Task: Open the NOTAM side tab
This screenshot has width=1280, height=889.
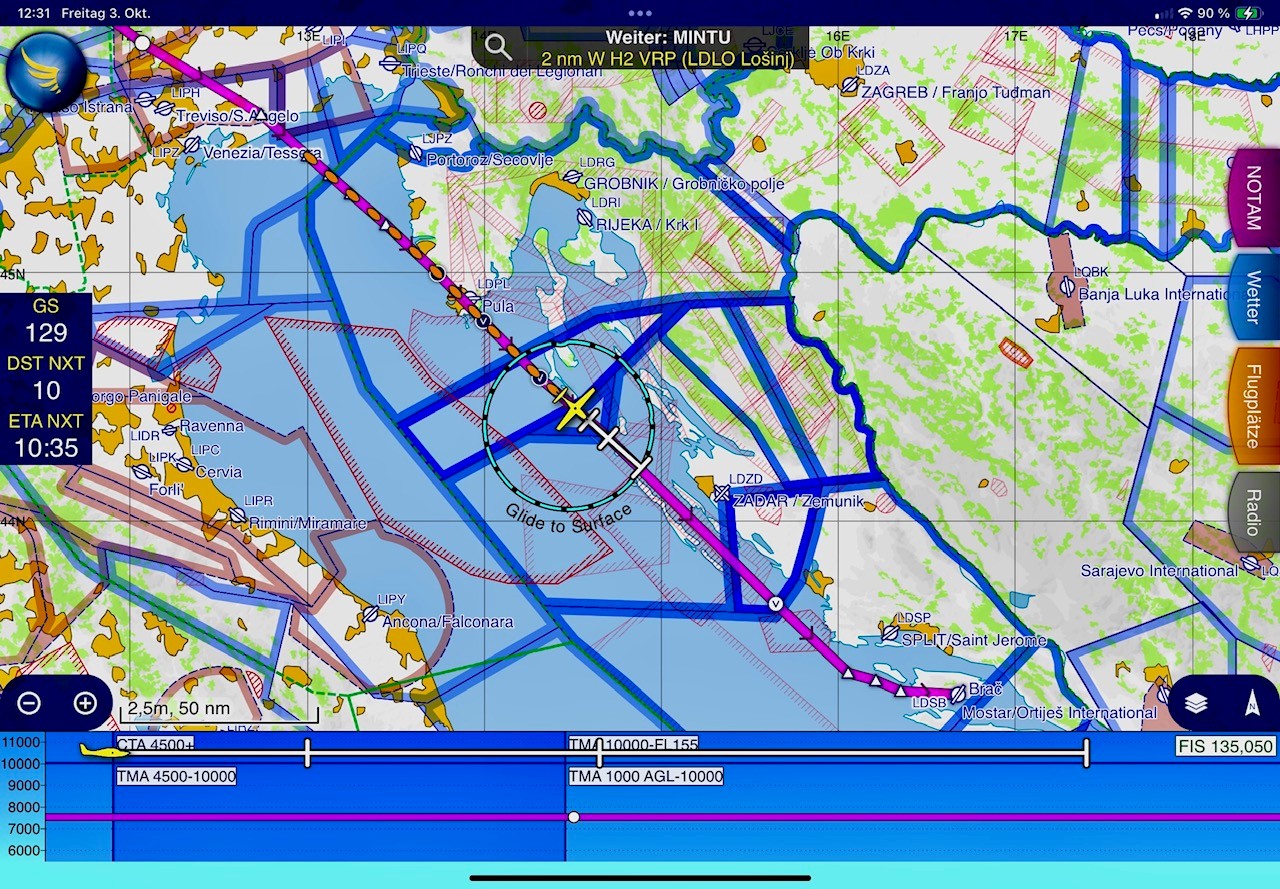Action: (x=1254, y=198)
